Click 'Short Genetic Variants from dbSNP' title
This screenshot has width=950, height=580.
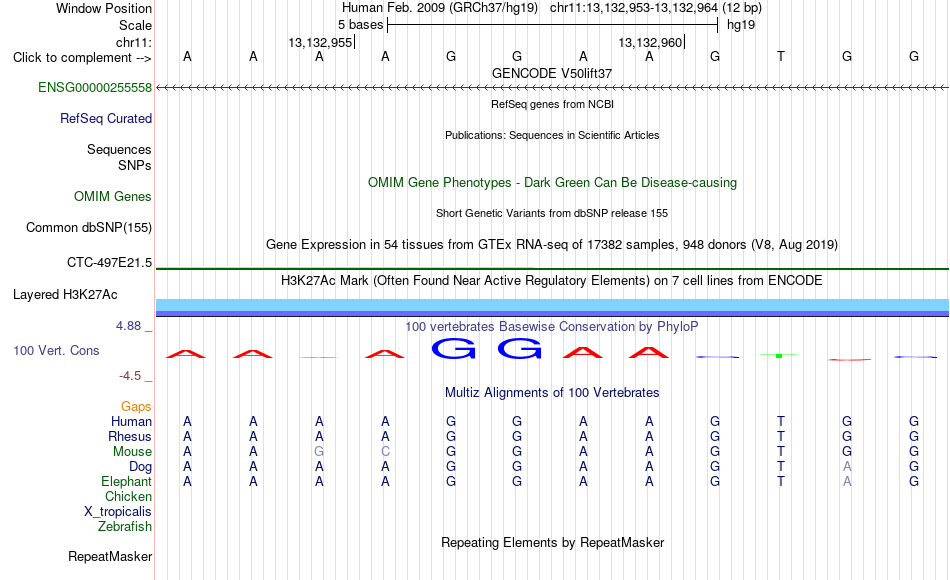coord(552,213)
